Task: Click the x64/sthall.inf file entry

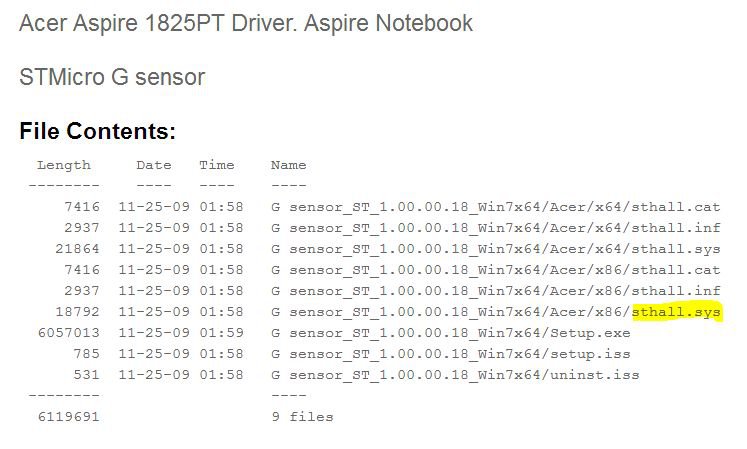Action: (495, 228)
